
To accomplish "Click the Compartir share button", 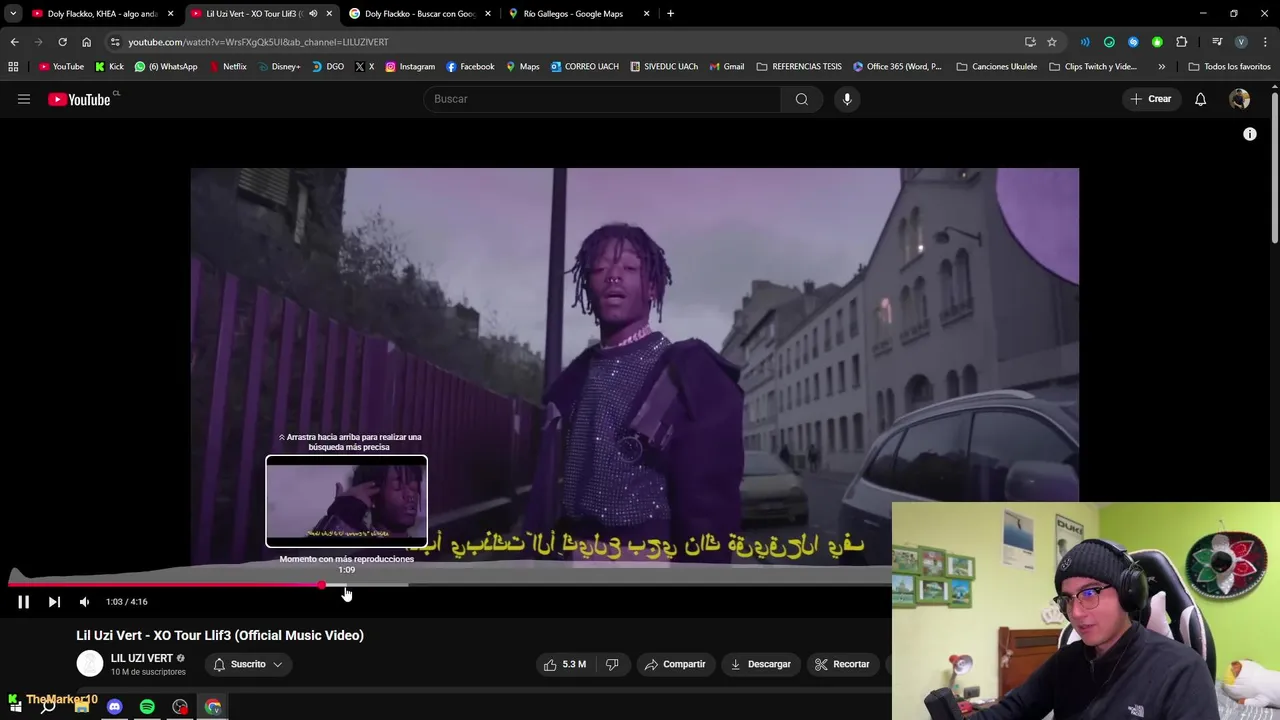I will coord(675,664).
